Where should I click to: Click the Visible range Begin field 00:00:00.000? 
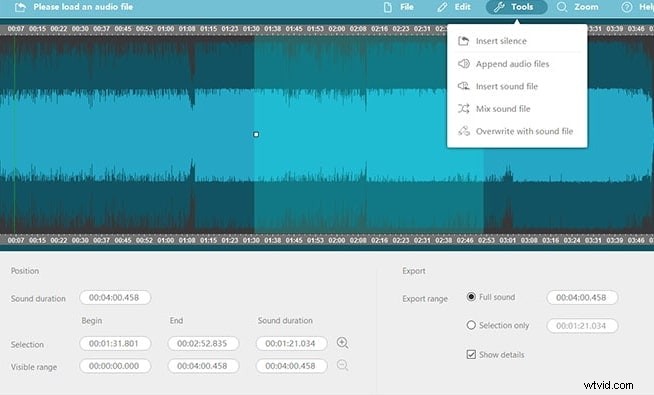click(x=115, y=366)
